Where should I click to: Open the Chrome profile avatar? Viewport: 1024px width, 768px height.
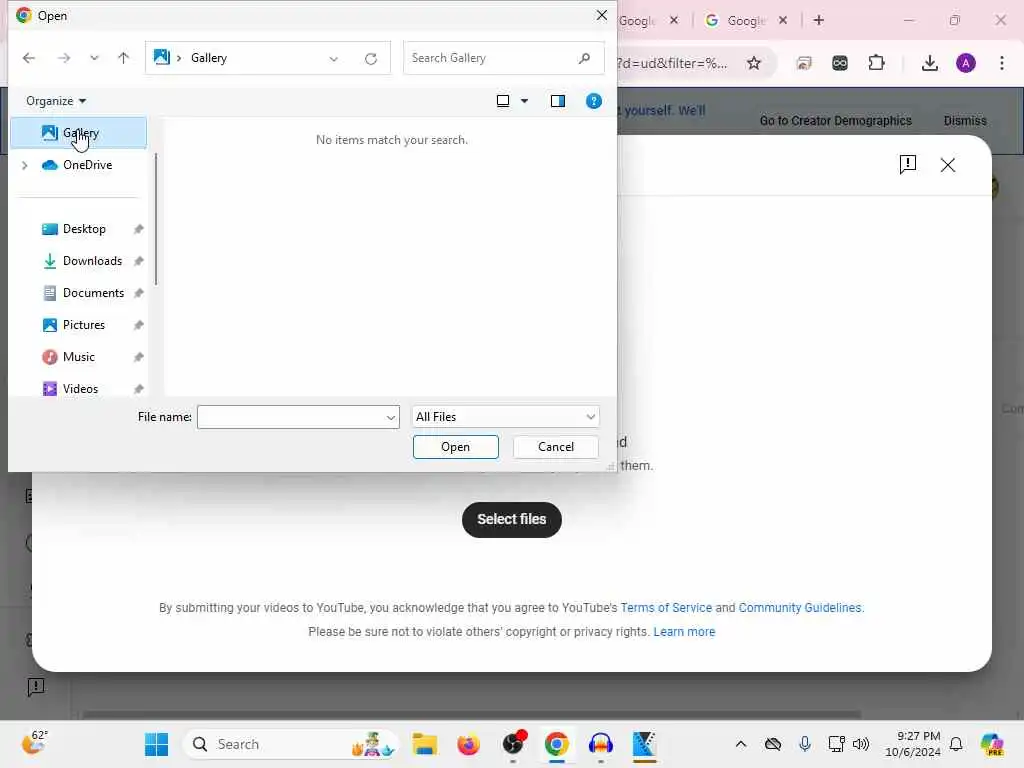tap(966, 63)
